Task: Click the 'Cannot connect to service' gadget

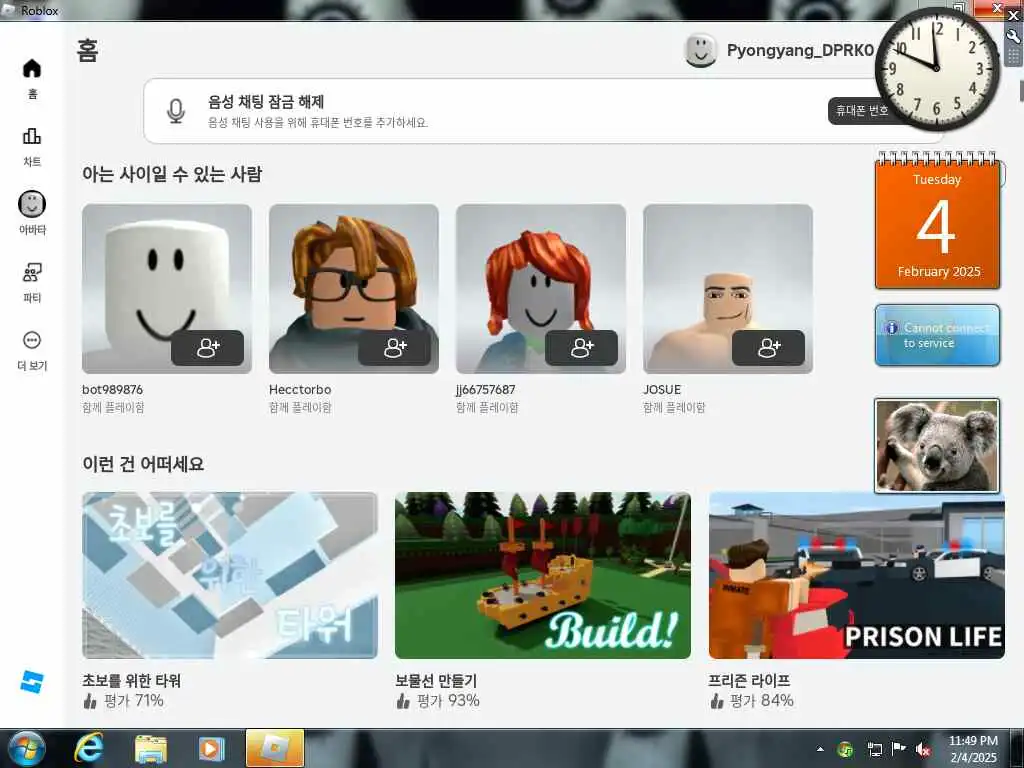Action: (x=937, y=335)
